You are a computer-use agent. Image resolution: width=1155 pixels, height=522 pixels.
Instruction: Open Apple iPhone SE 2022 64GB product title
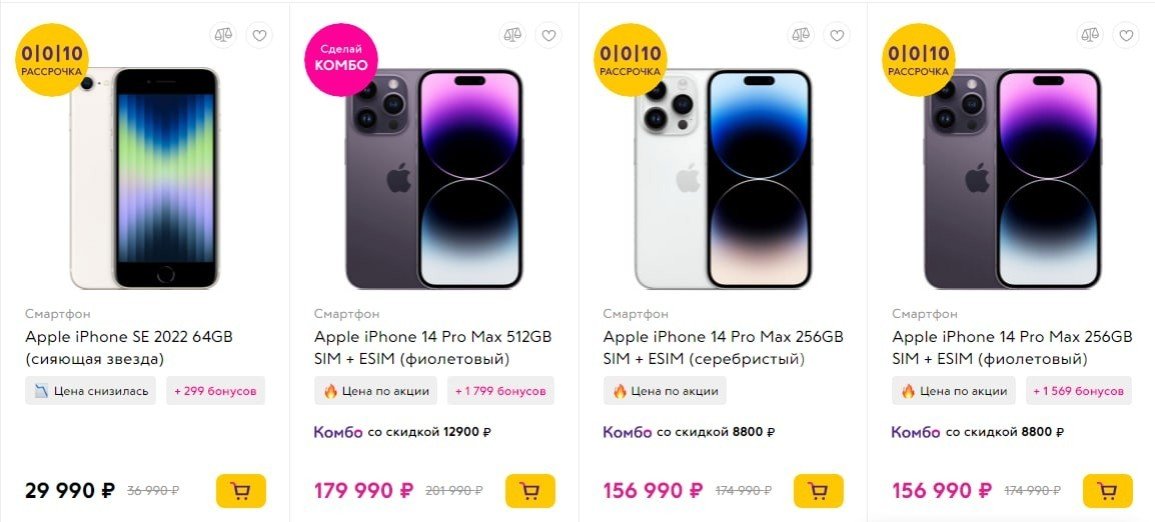click(x=129, y=337)
